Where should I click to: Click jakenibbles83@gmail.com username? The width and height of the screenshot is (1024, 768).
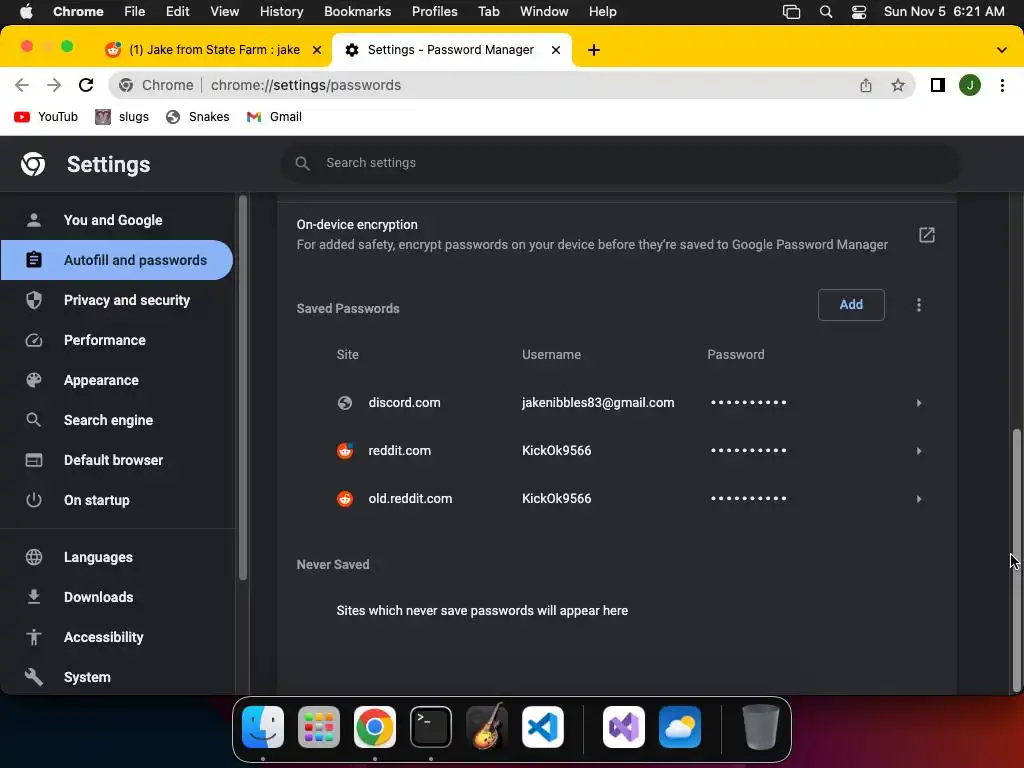click(598, 403)
